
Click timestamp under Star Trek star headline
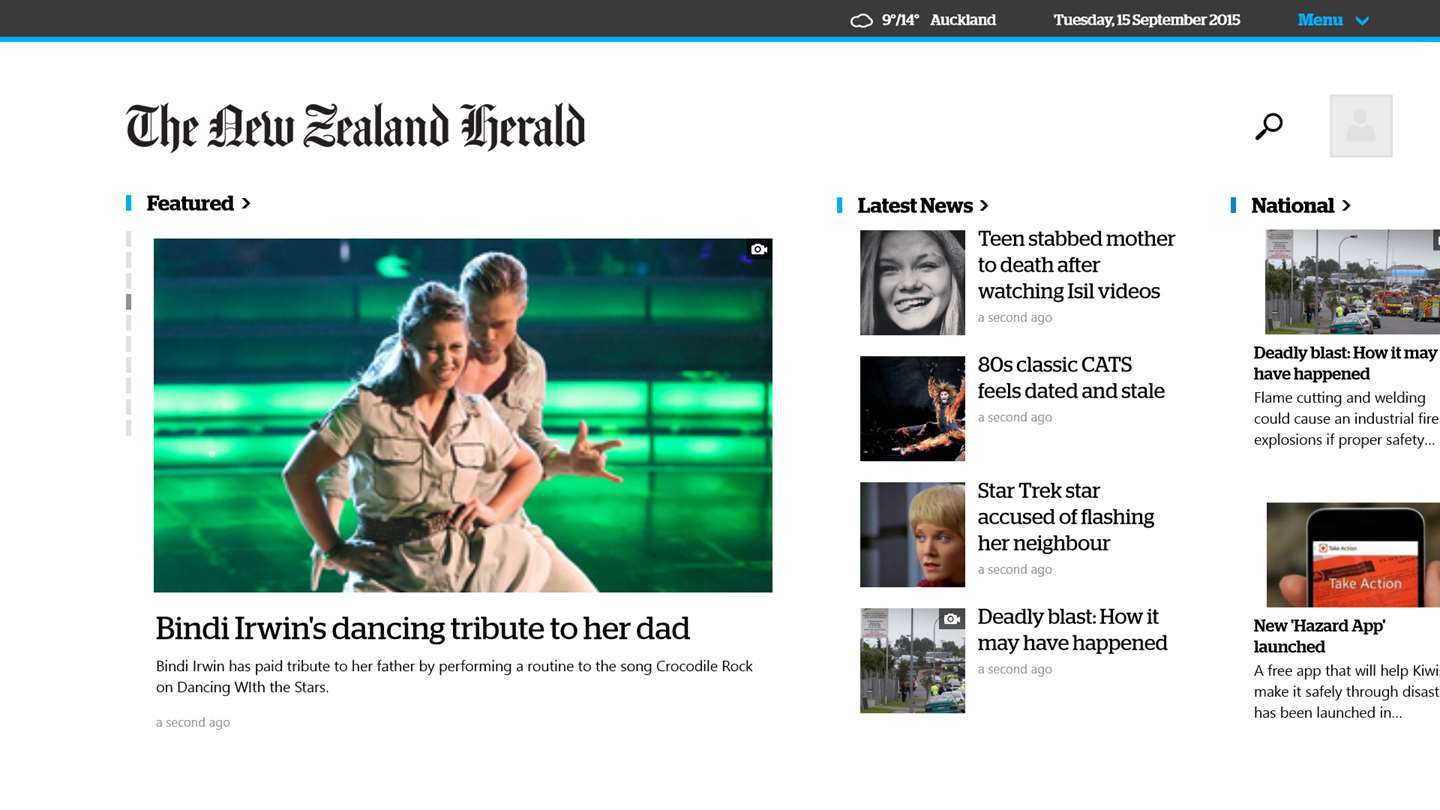tap(1015, 569)
